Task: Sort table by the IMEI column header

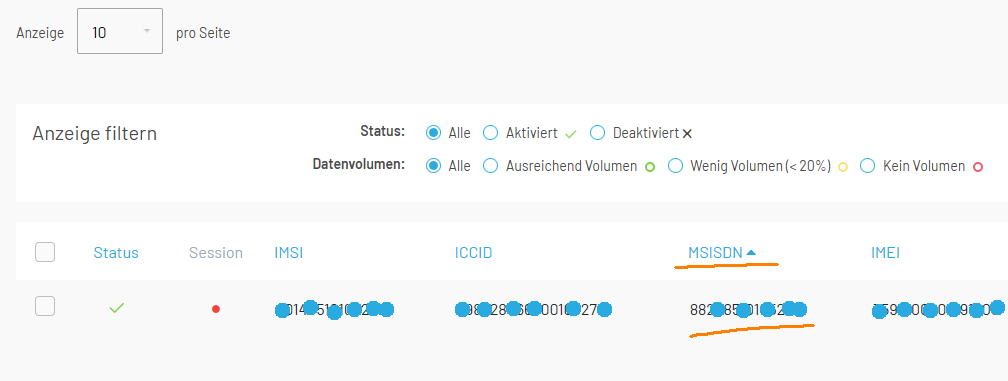Action: [885, 253]
